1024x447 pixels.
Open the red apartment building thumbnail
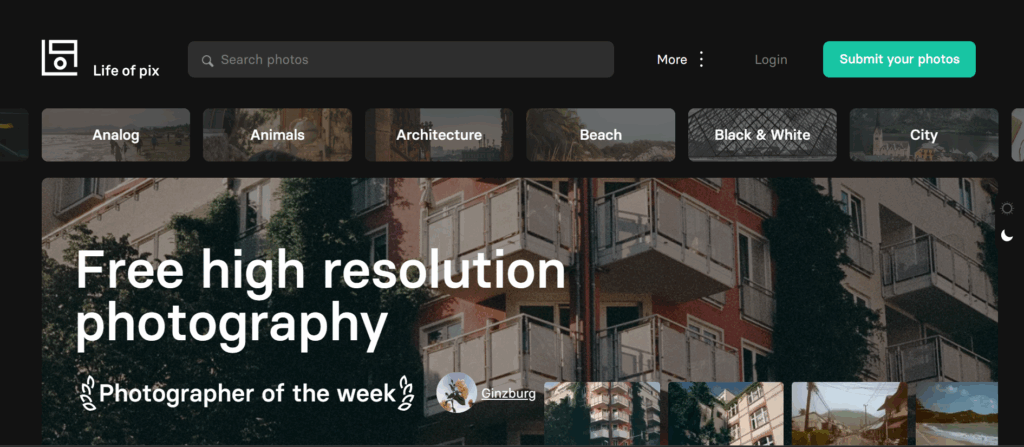click(602, 414)
